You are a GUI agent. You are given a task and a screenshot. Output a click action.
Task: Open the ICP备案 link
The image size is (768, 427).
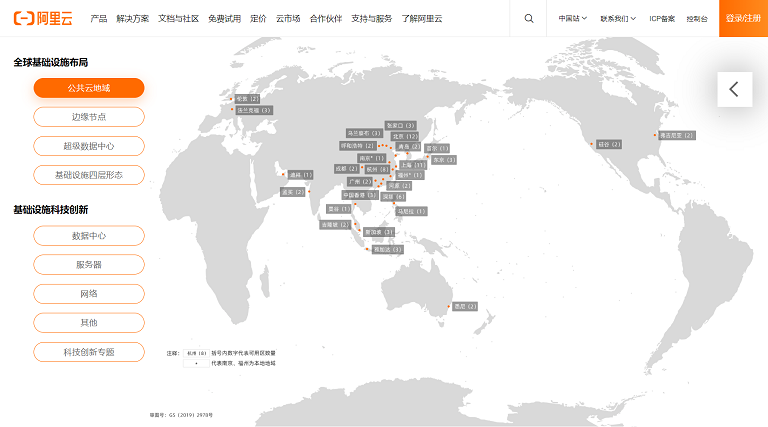coord(662,19)
